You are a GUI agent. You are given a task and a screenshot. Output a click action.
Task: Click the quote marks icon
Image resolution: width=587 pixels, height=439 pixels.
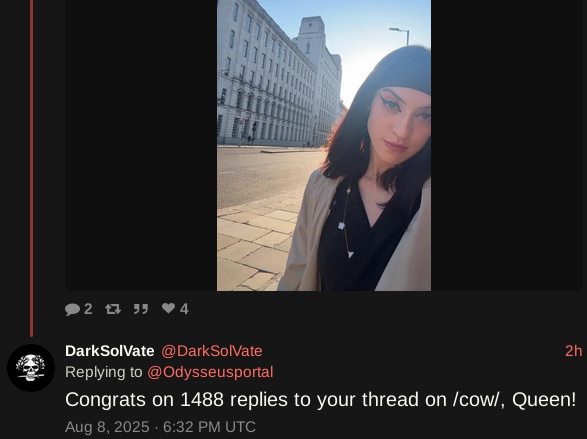(141, 309)
